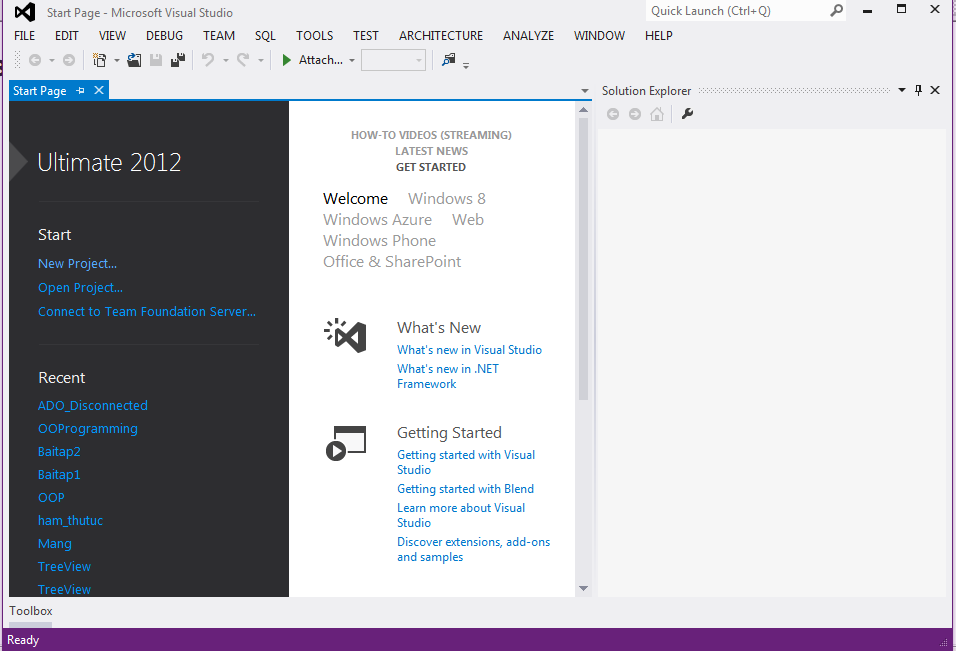Click the Start Page vertical scrollbar thumb
This screenshot has height=651, width=956.
pos(583,259)
